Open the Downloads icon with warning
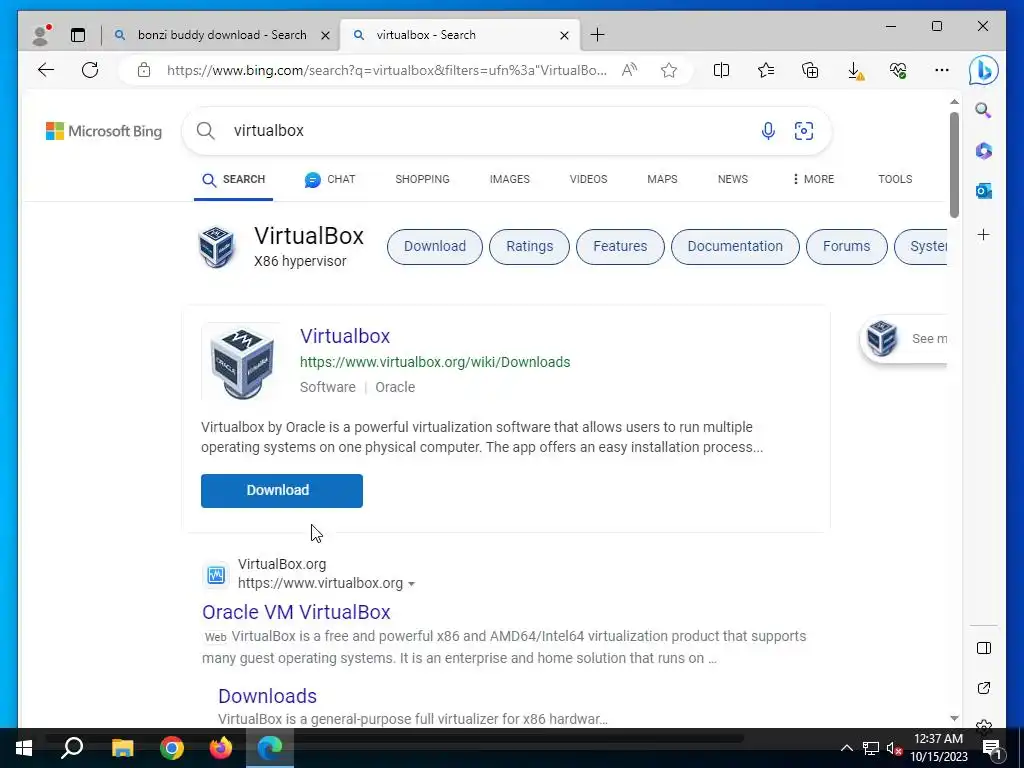 pos(855,71)
